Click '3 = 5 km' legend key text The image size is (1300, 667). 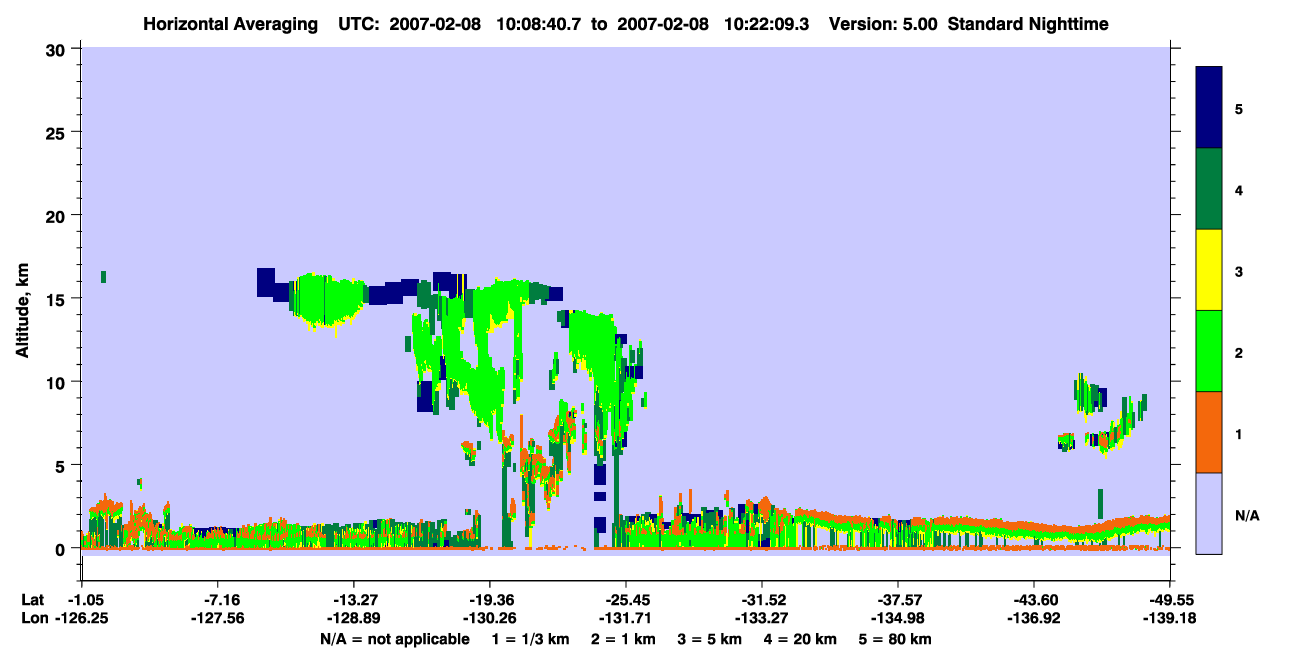click(708, 639)
